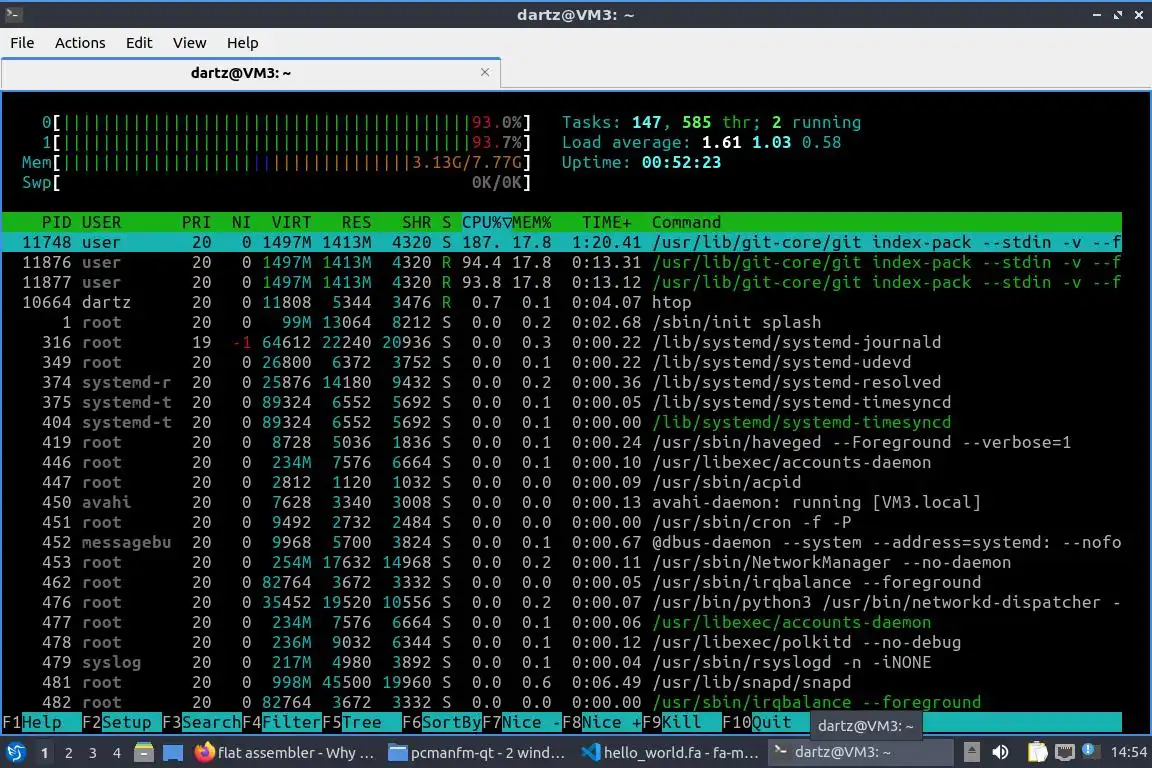This screenshot has width=1152, height=768.
Task: Click F8 Nice + in htop footer
Action: coord(602,722)
